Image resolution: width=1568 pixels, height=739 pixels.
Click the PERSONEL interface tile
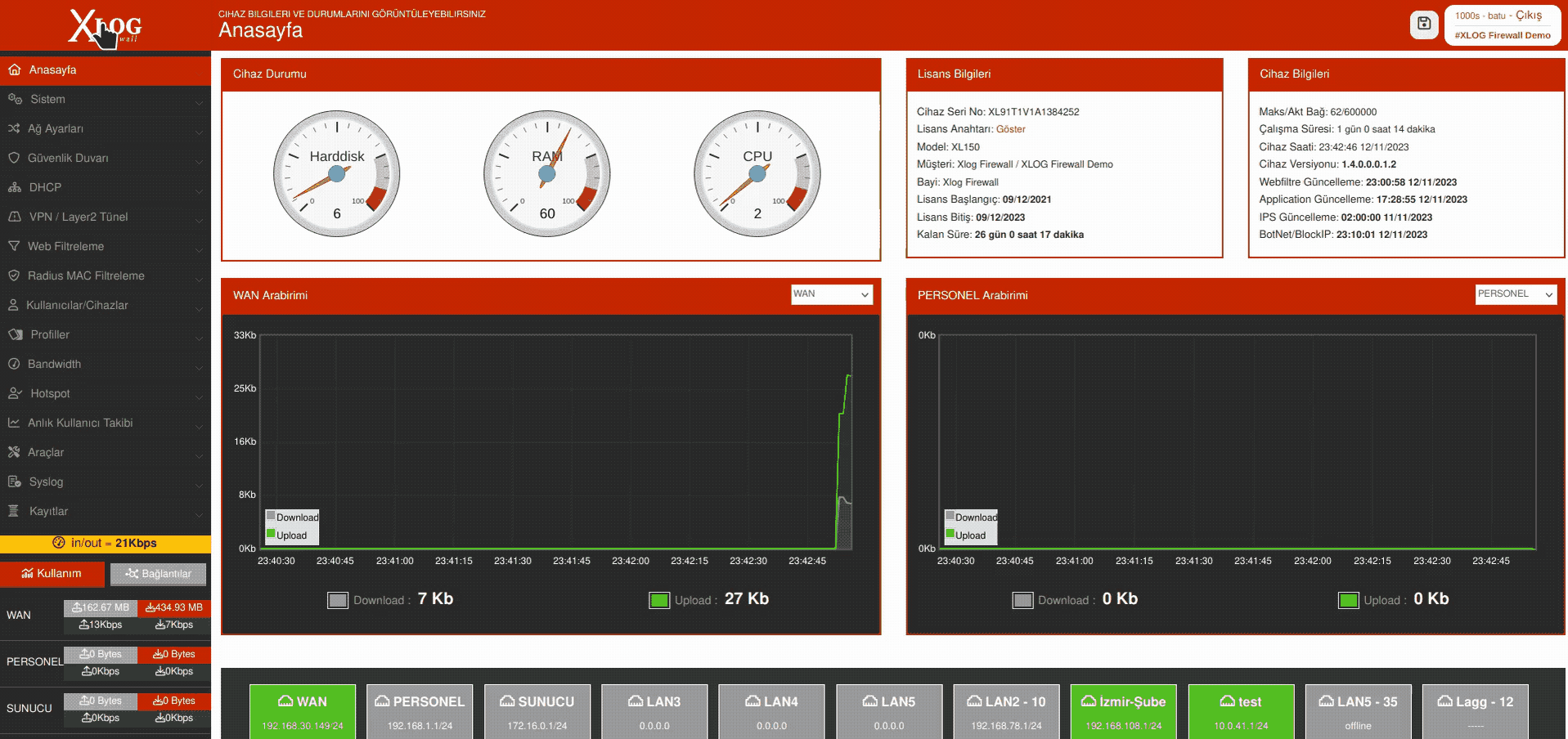(x=420, y=711)
